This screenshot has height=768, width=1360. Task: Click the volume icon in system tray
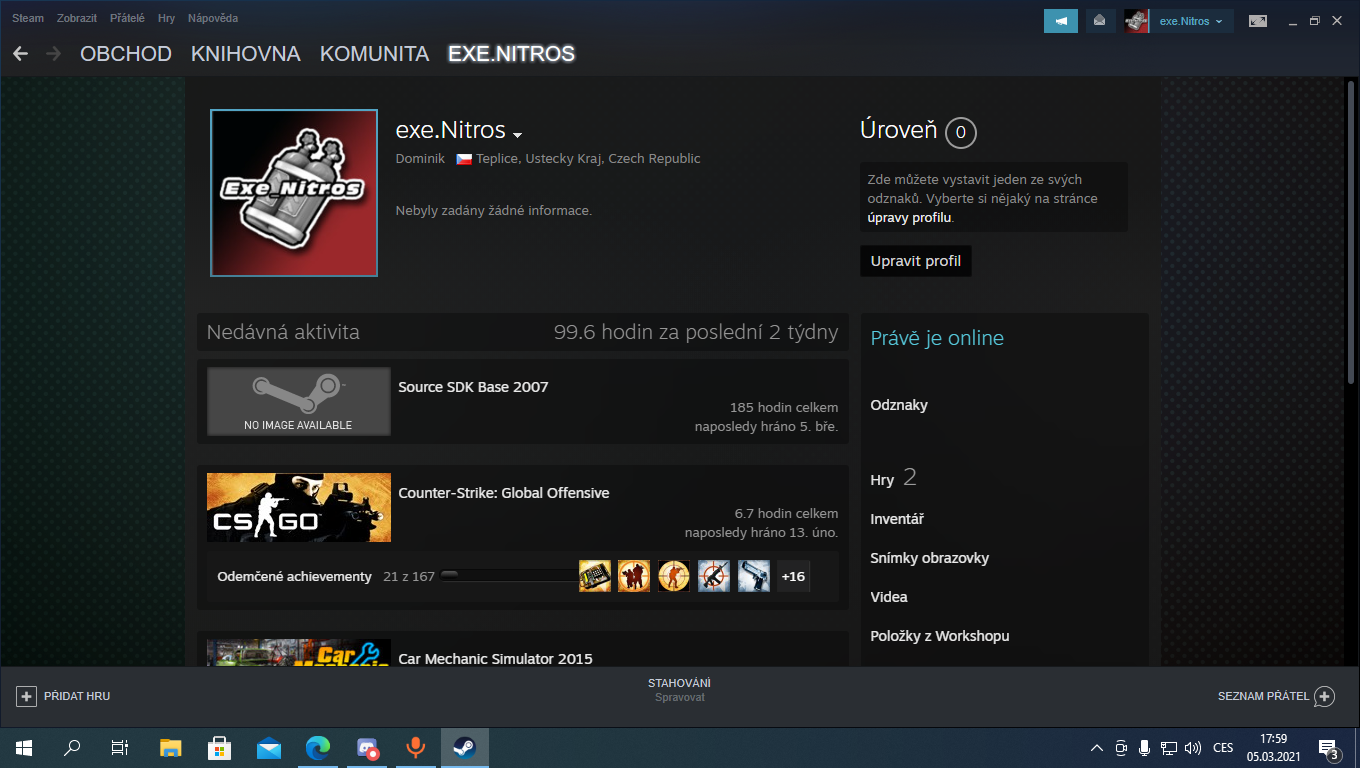[1192, 748]
